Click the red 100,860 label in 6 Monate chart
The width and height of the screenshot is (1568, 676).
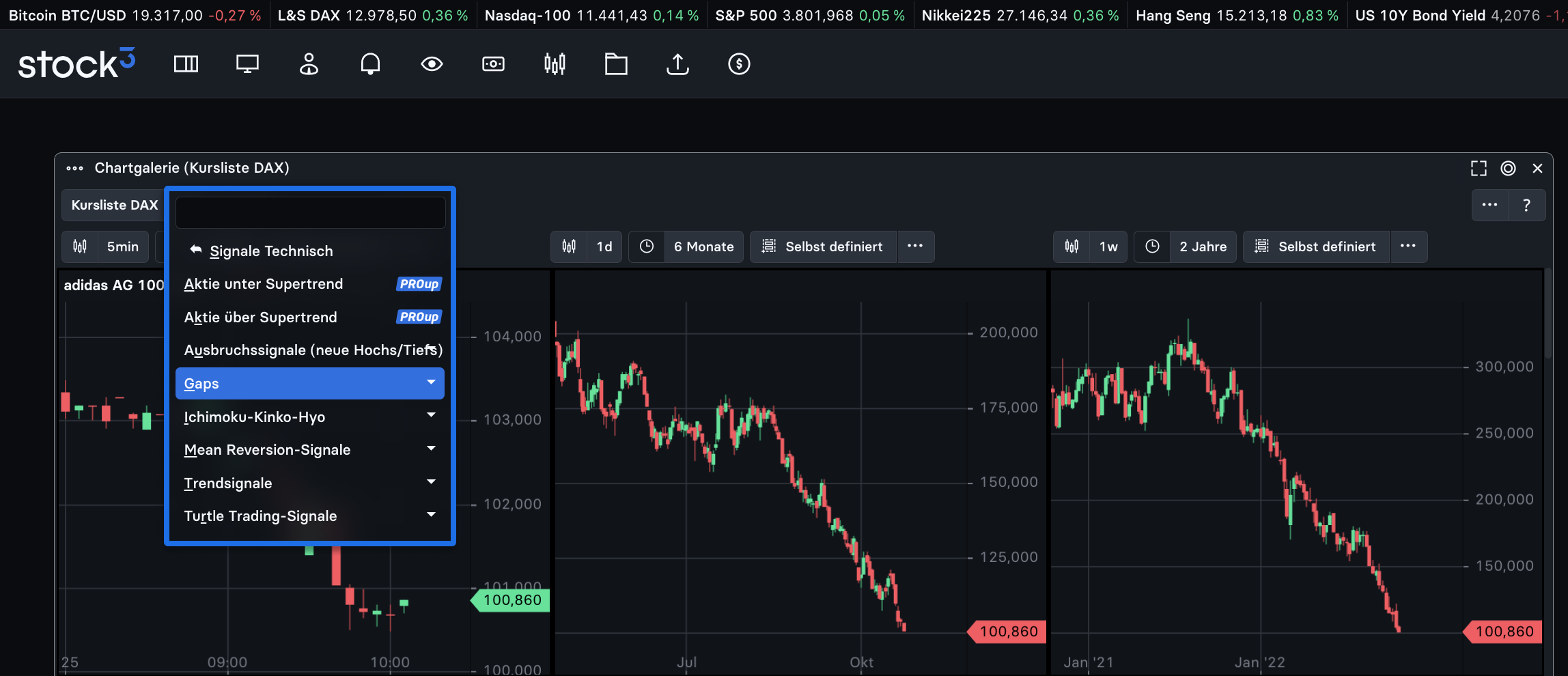pos(1008,632)
